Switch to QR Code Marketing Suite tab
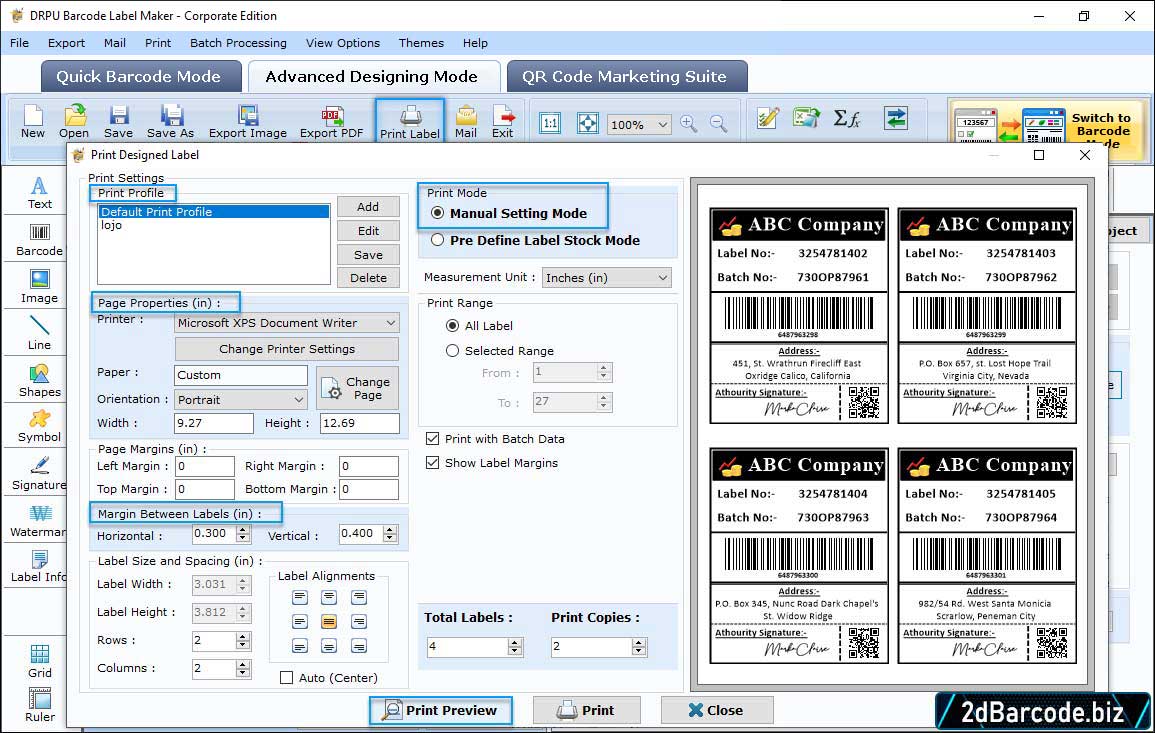 tap(625, 77)
